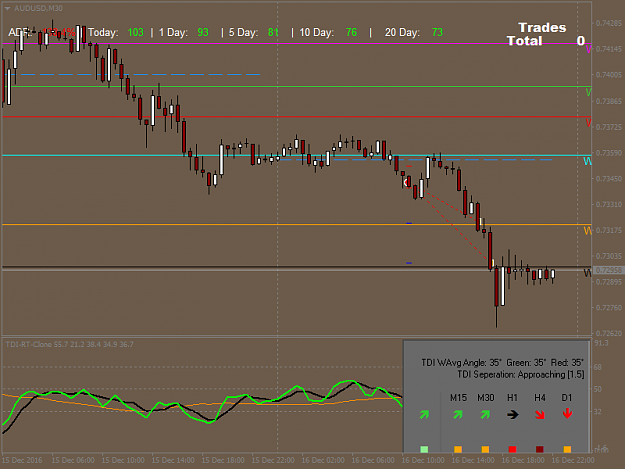Click the red down arrow under D1
Screen dimensions: 625x469
point(567,414)
